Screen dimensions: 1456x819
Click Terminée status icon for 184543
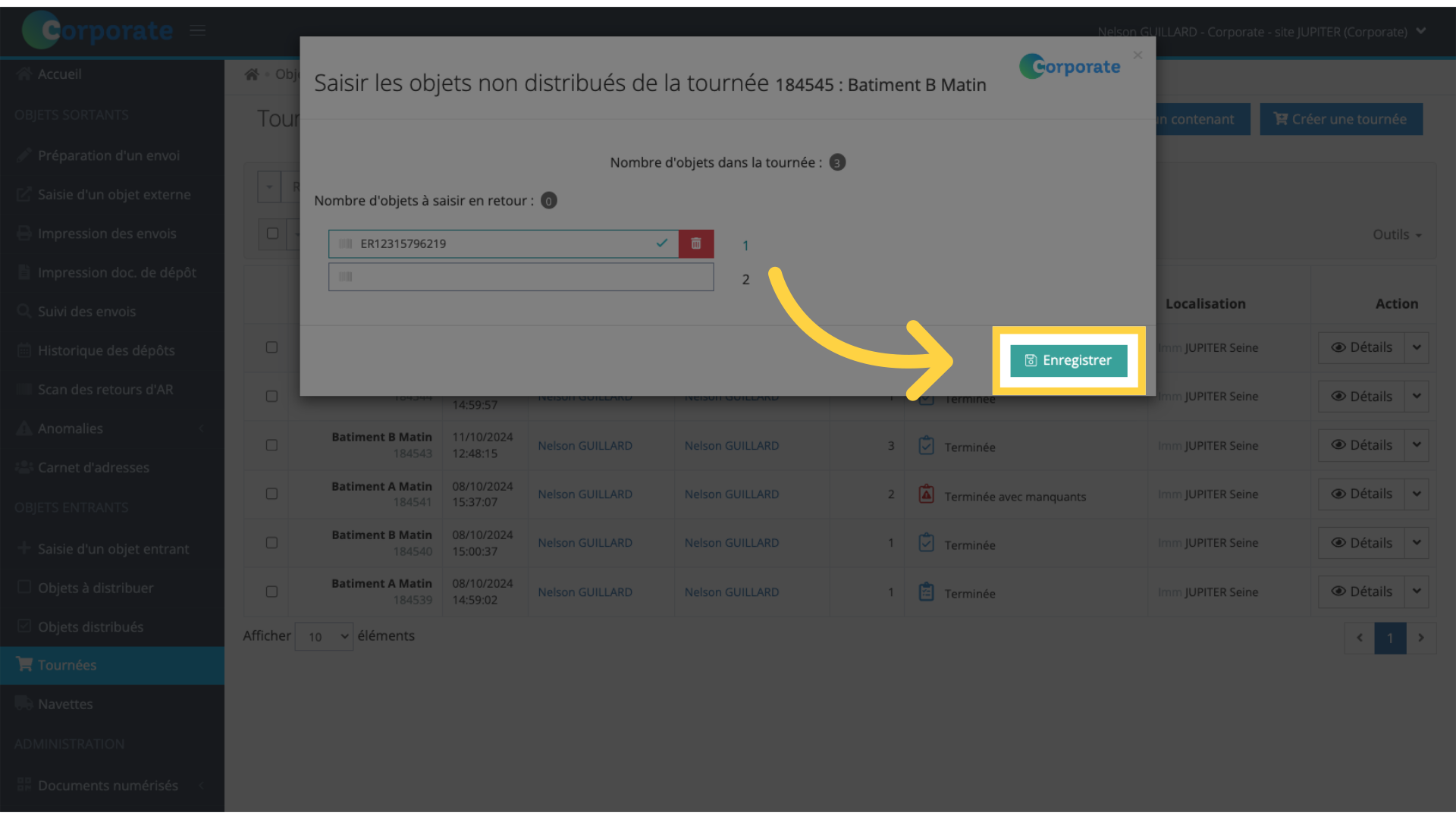(926, 445)
